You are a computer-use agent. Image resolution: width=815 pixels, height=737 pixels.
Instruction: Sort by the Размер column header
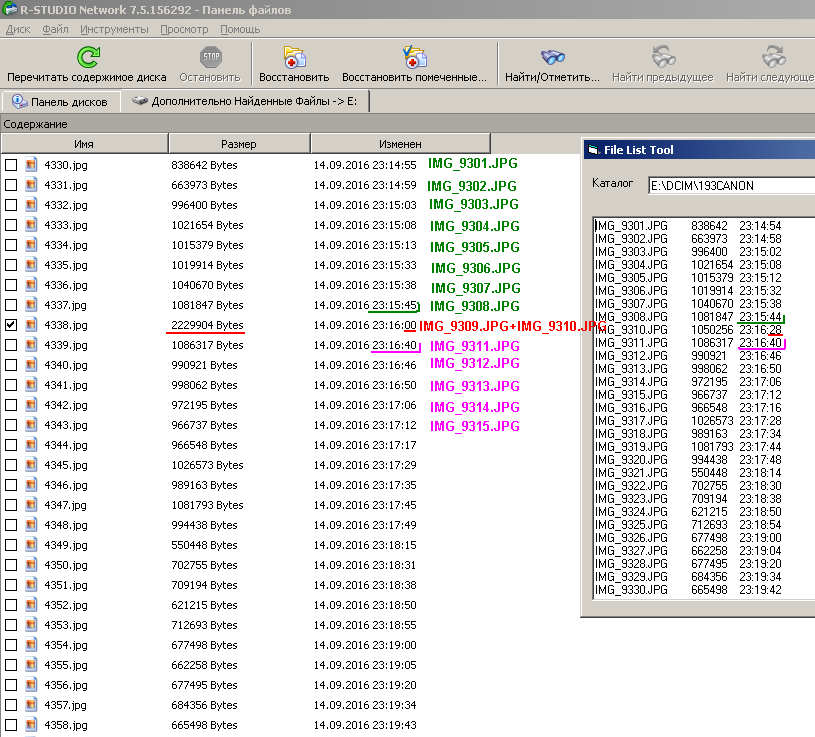pos(239,144)
